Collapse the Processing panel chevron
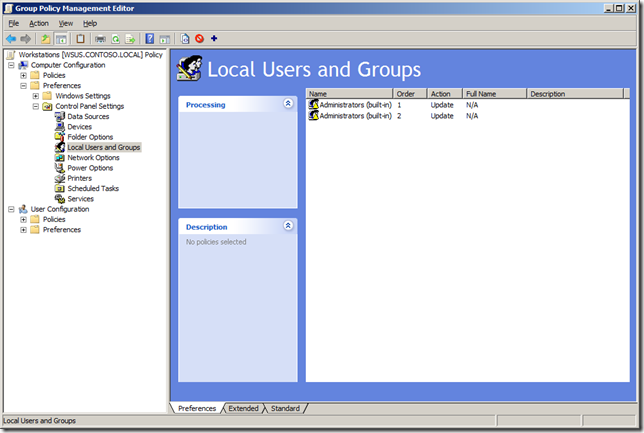 tap(288, 104)
